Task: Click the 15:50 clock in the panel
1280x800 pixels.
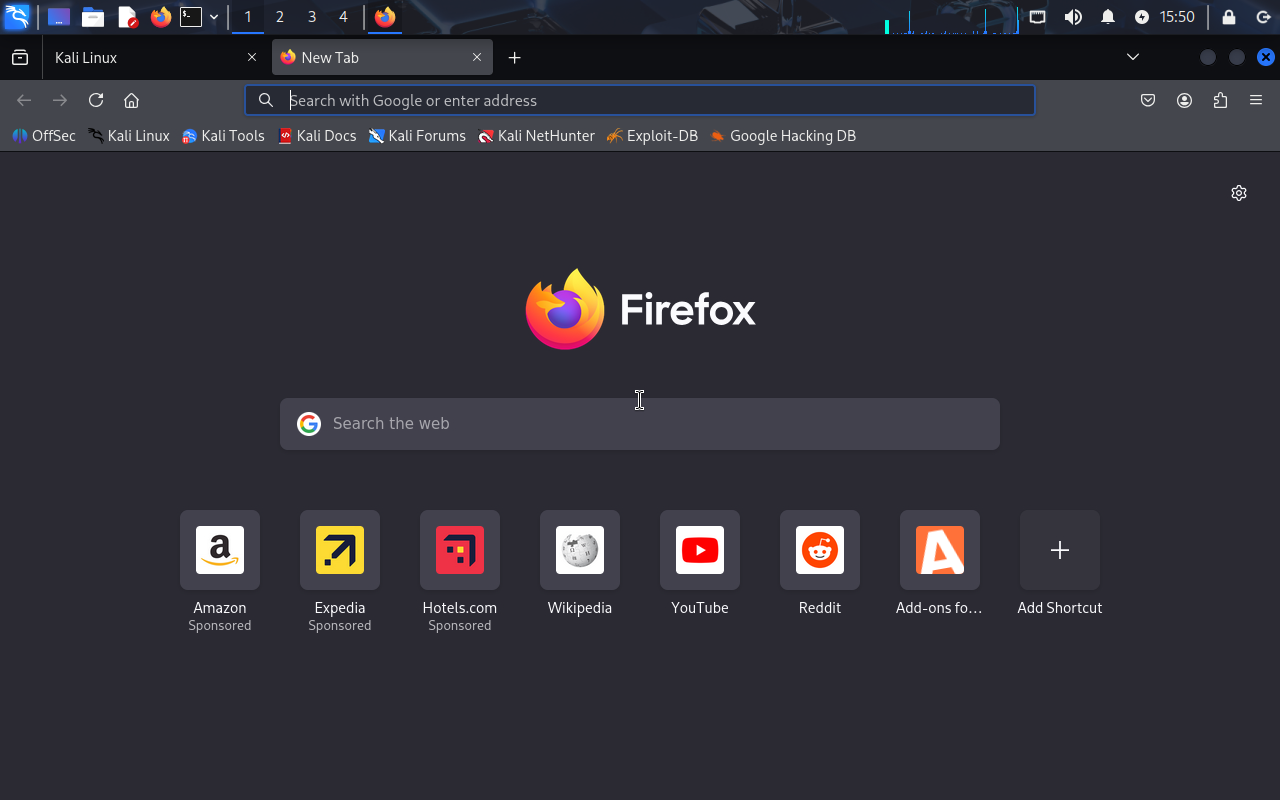Action: tap(1177, 17)
